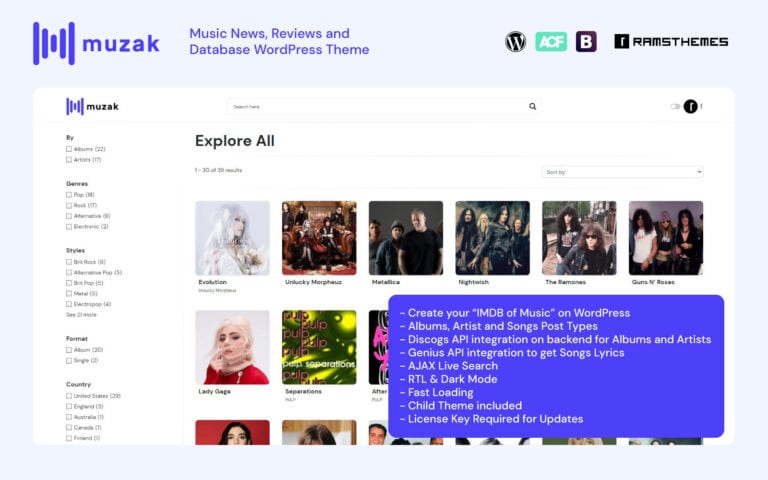
Task: Click the Evolution title link
Action: [213, 282]
